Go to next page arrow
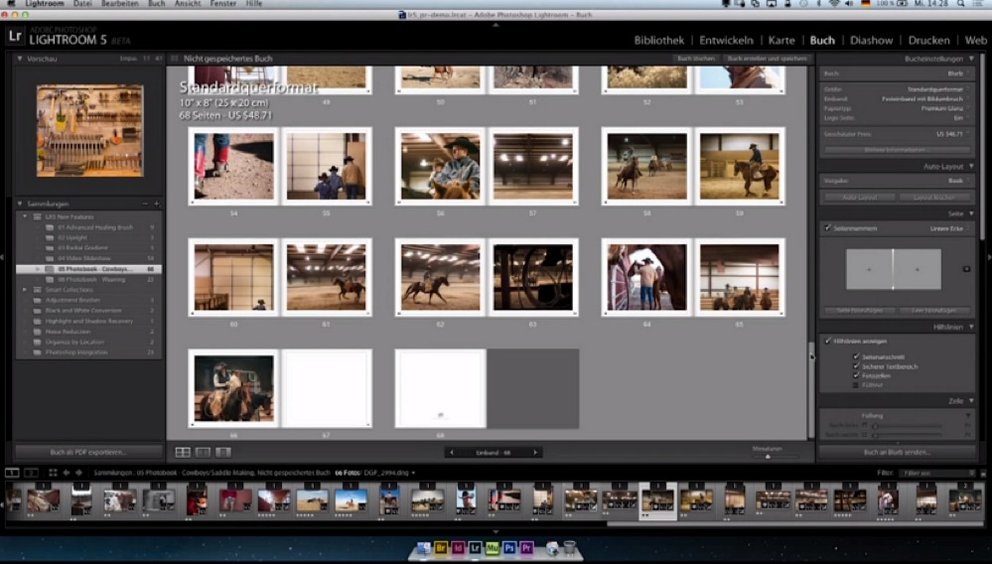This screenshot has height=564, width=992. (x=535, y=453)
